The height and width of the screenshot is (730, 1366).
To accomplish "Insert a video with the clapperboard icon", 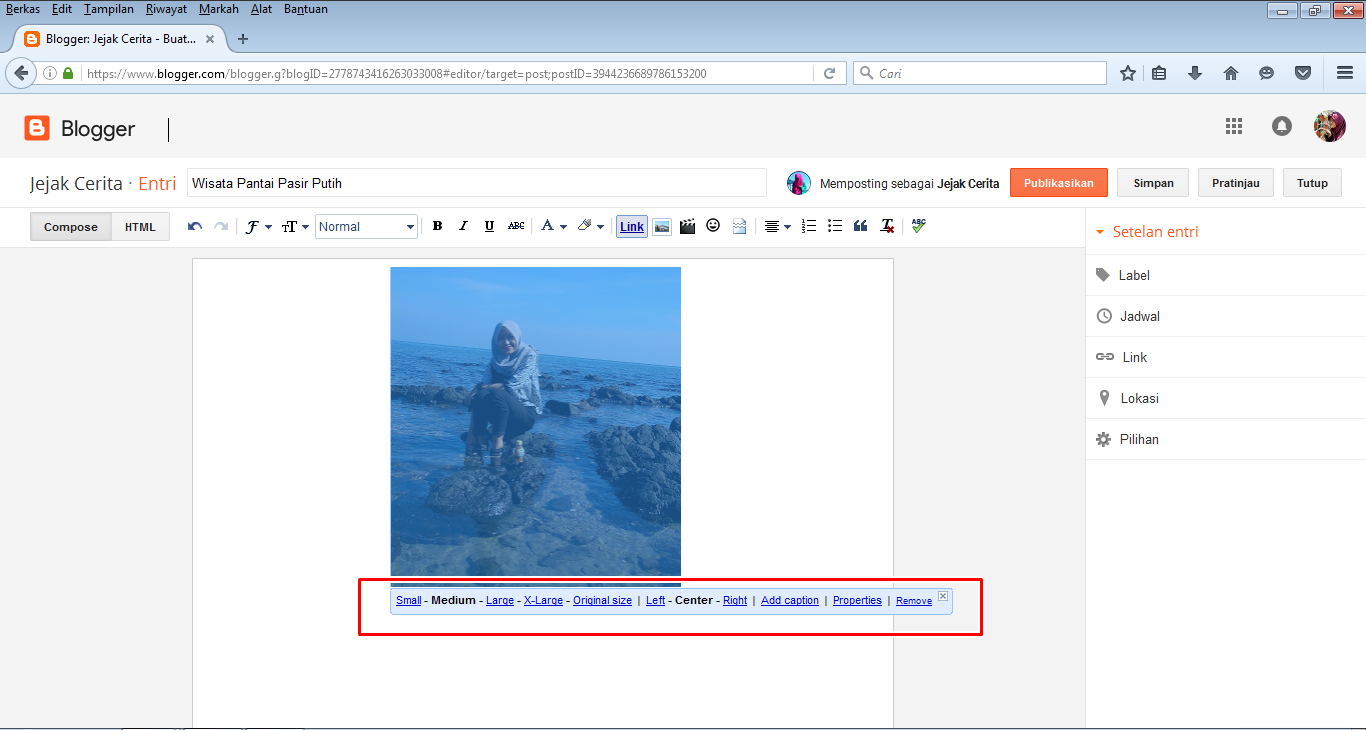I will 687,227.
